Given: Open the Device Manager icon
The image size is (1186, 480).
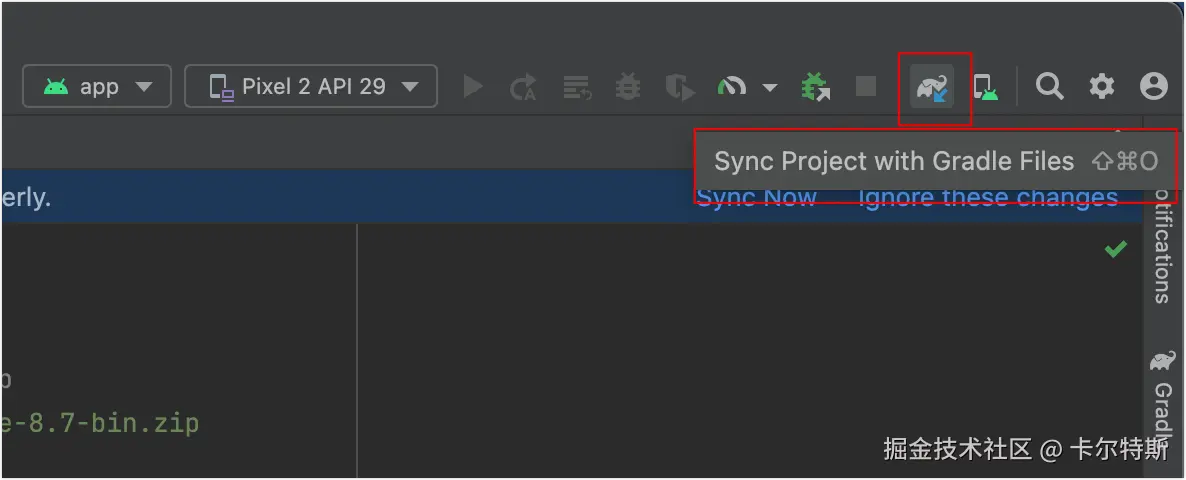Looking at the screenshot, I should coord(986,88).
